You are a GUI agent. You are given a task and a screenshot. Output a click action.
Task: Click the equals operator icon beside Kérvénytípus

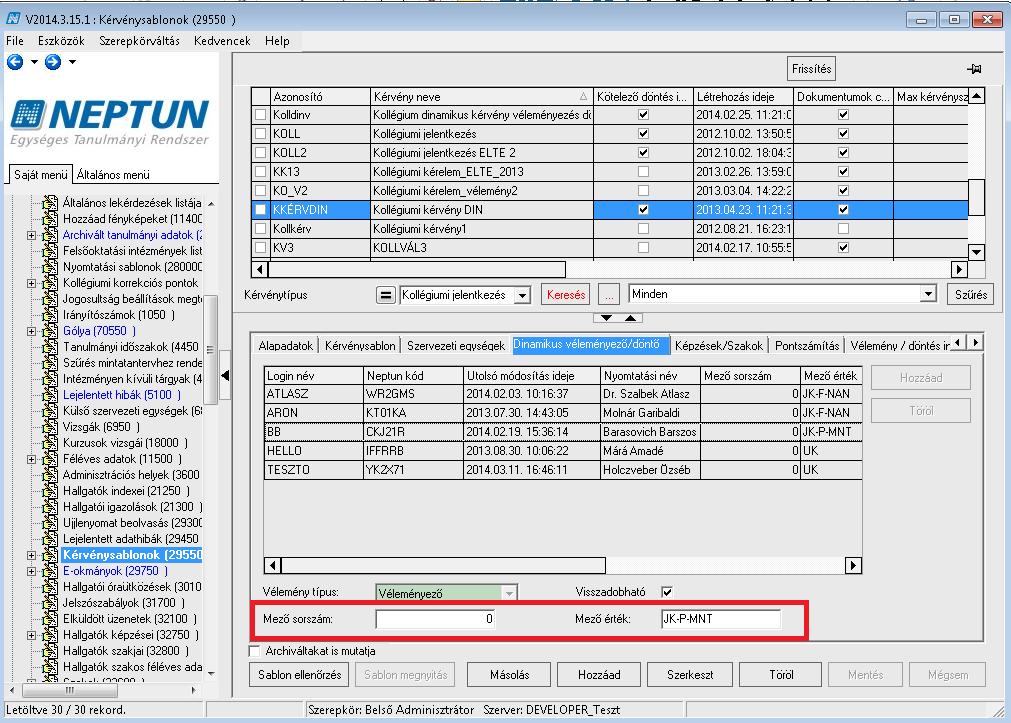pos(385,295)
